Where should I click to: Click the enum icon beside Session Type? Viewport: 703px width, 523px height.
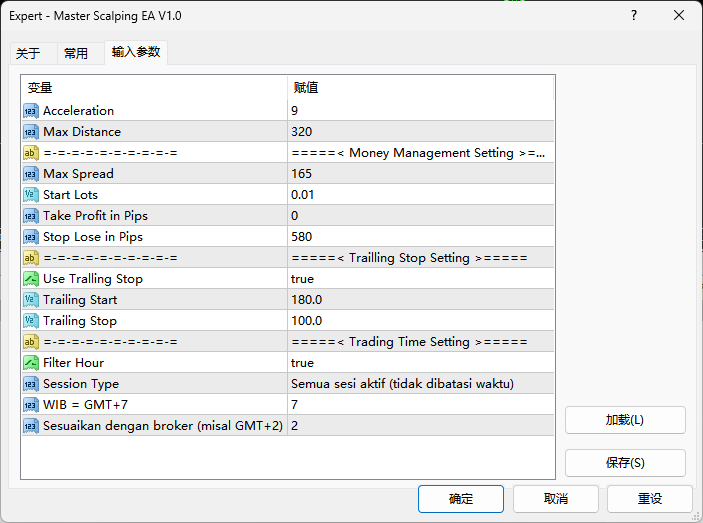pyautogui.click(x=31, y=384)
